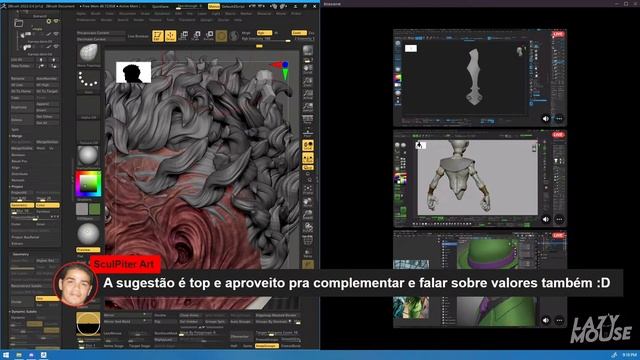Pick a color in the color square

click(x=88, y=184)
